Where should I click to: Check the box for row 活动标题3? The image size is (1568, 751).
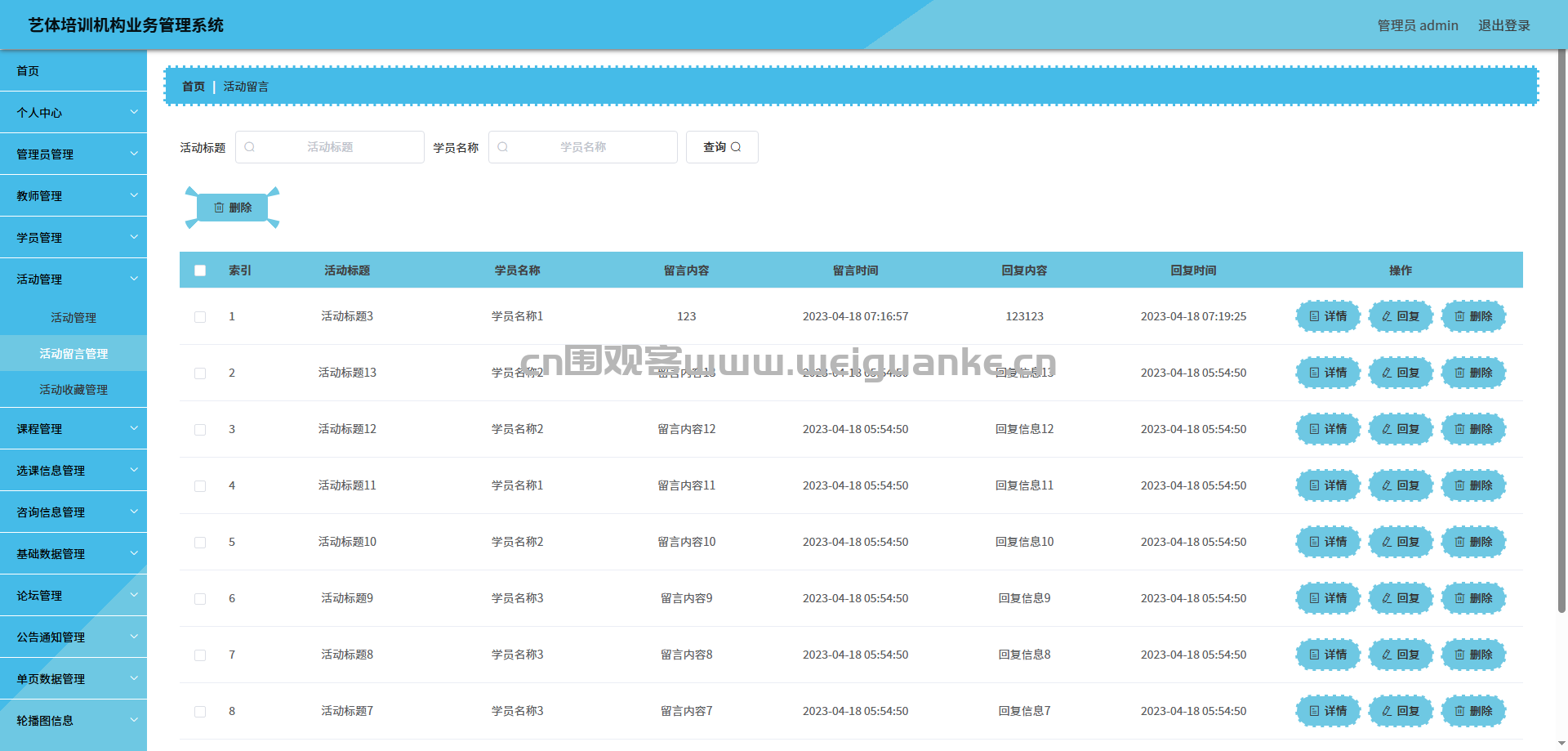click(200, 317)
